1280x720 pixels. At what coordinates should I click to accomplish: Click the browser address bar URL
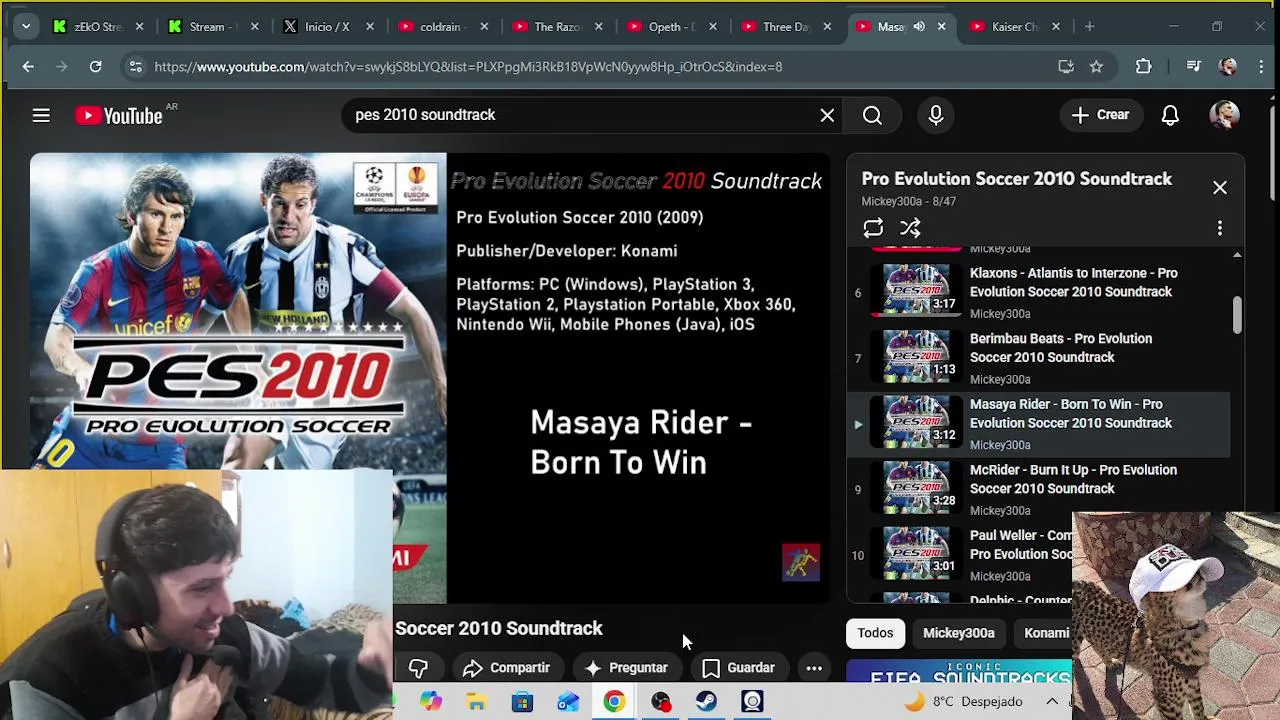[468, 67]
